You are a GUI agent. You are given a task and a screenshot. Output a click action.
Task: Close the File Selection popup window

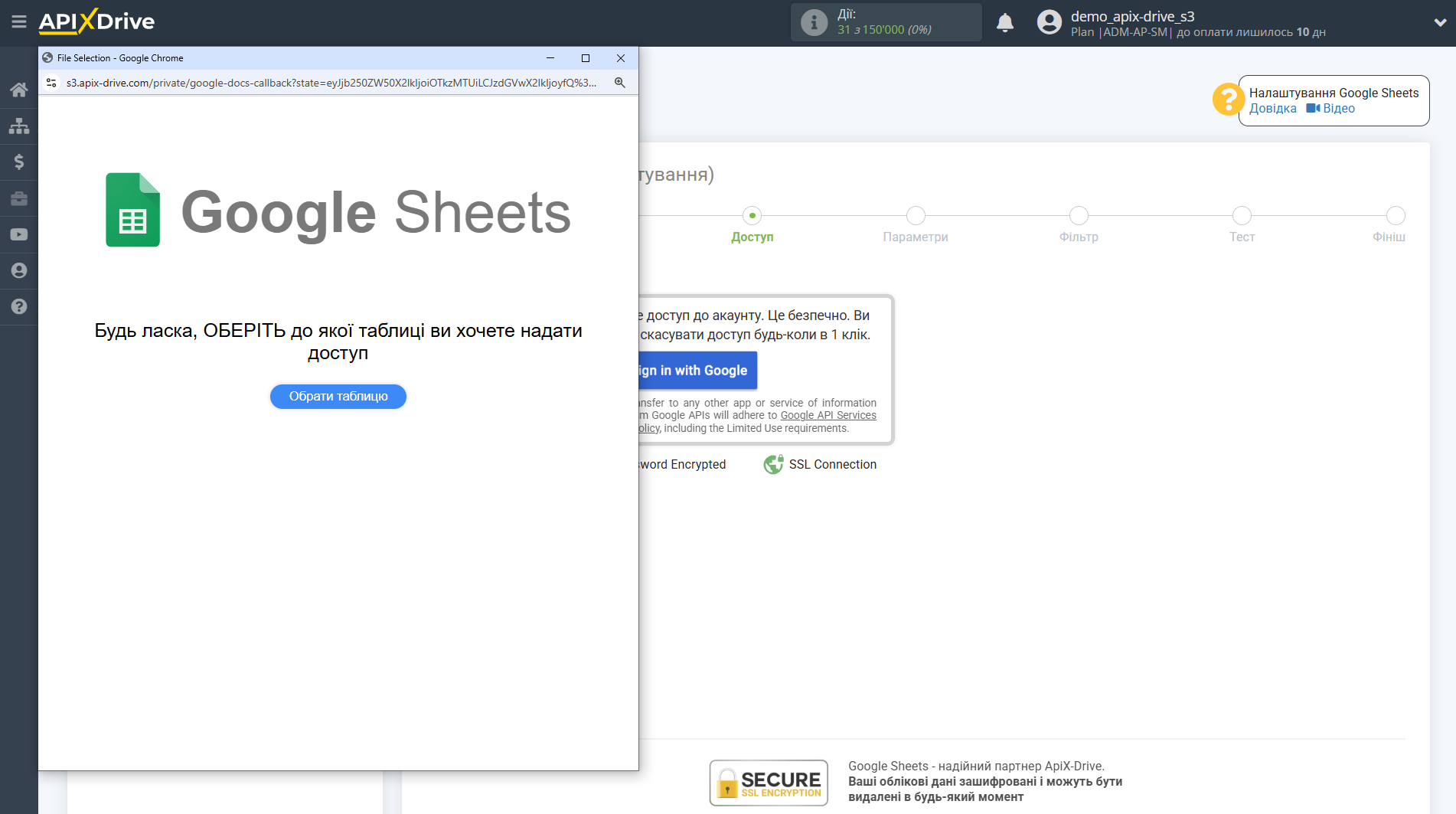pos(621,58)
